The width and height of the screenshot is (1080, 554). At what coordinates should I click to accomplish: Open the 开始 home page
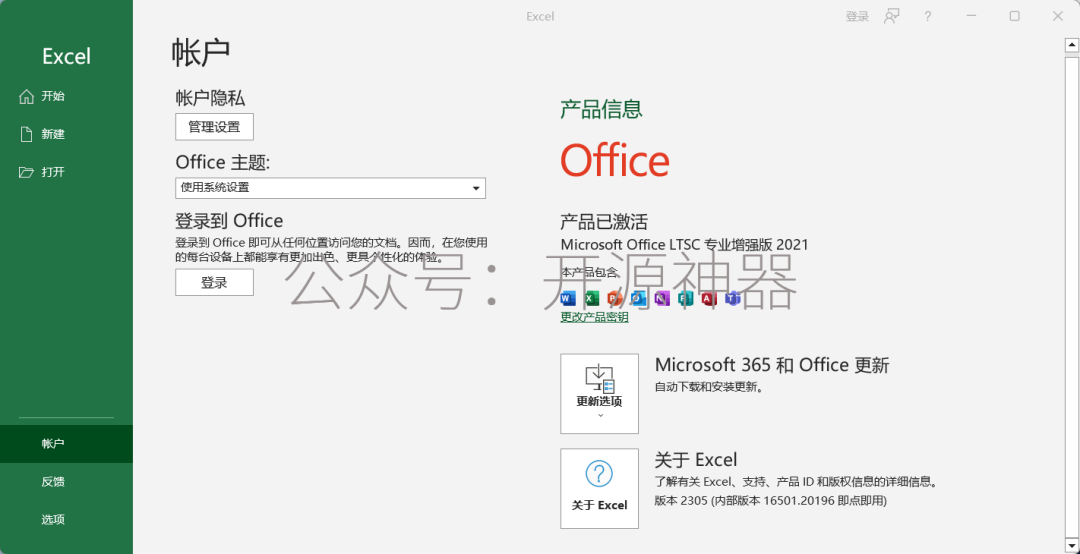click(66, 96)
